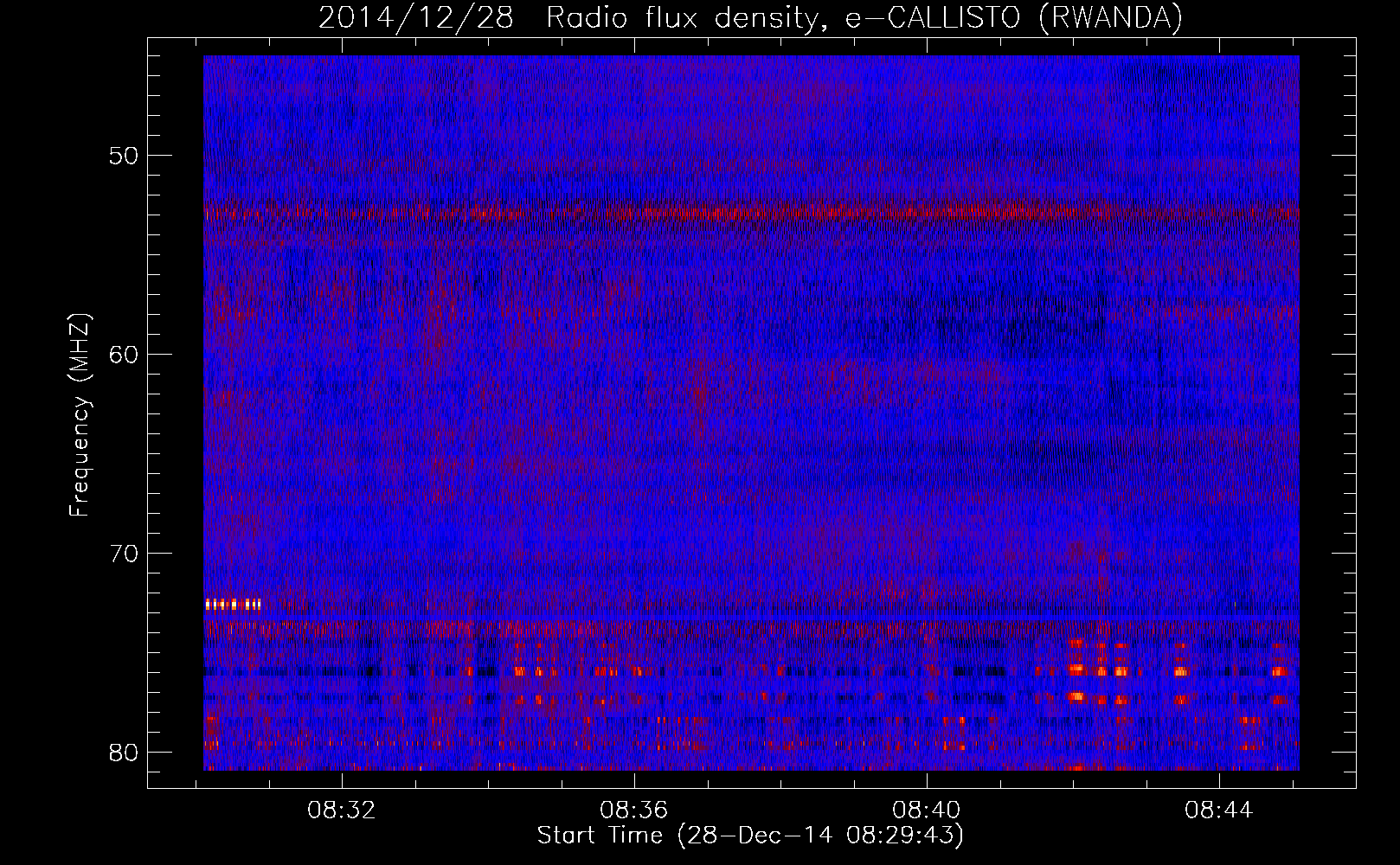
Task: Click the 80 frequency tick label
Action: [x=125, y=752]
